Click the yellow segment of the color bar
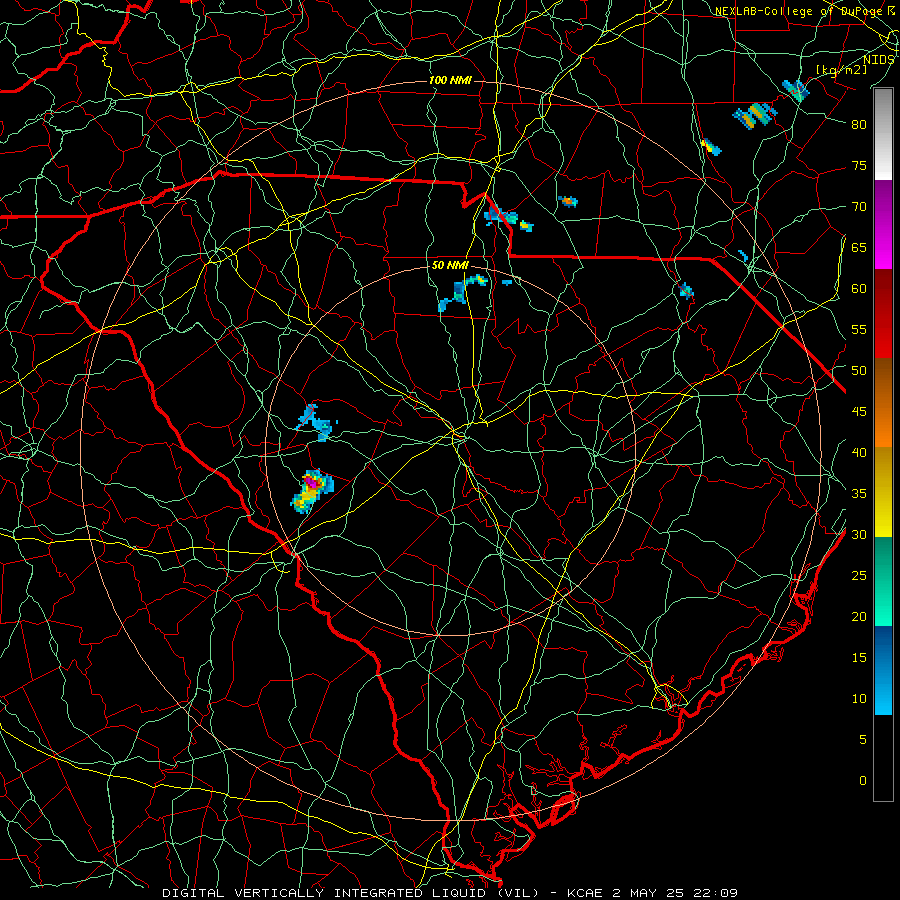This screenshot has height=900, width=900. [x=883, y=492]
